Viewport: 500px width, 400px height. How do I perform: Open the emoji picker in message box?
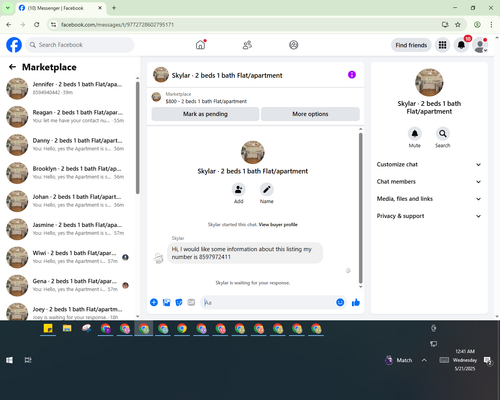tap(340, 302)
